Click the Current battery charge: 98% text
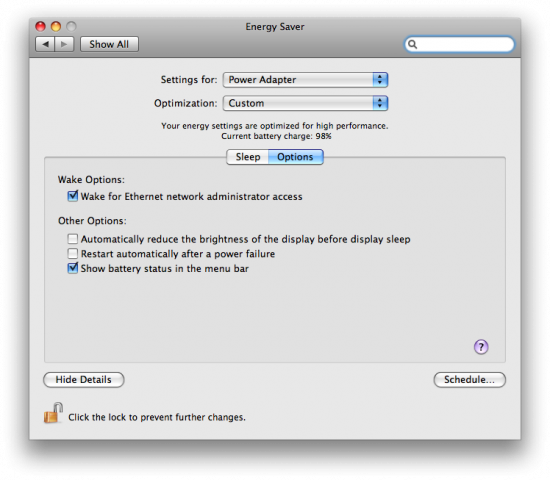The image size is (550, 480). (x=276, y=136)
